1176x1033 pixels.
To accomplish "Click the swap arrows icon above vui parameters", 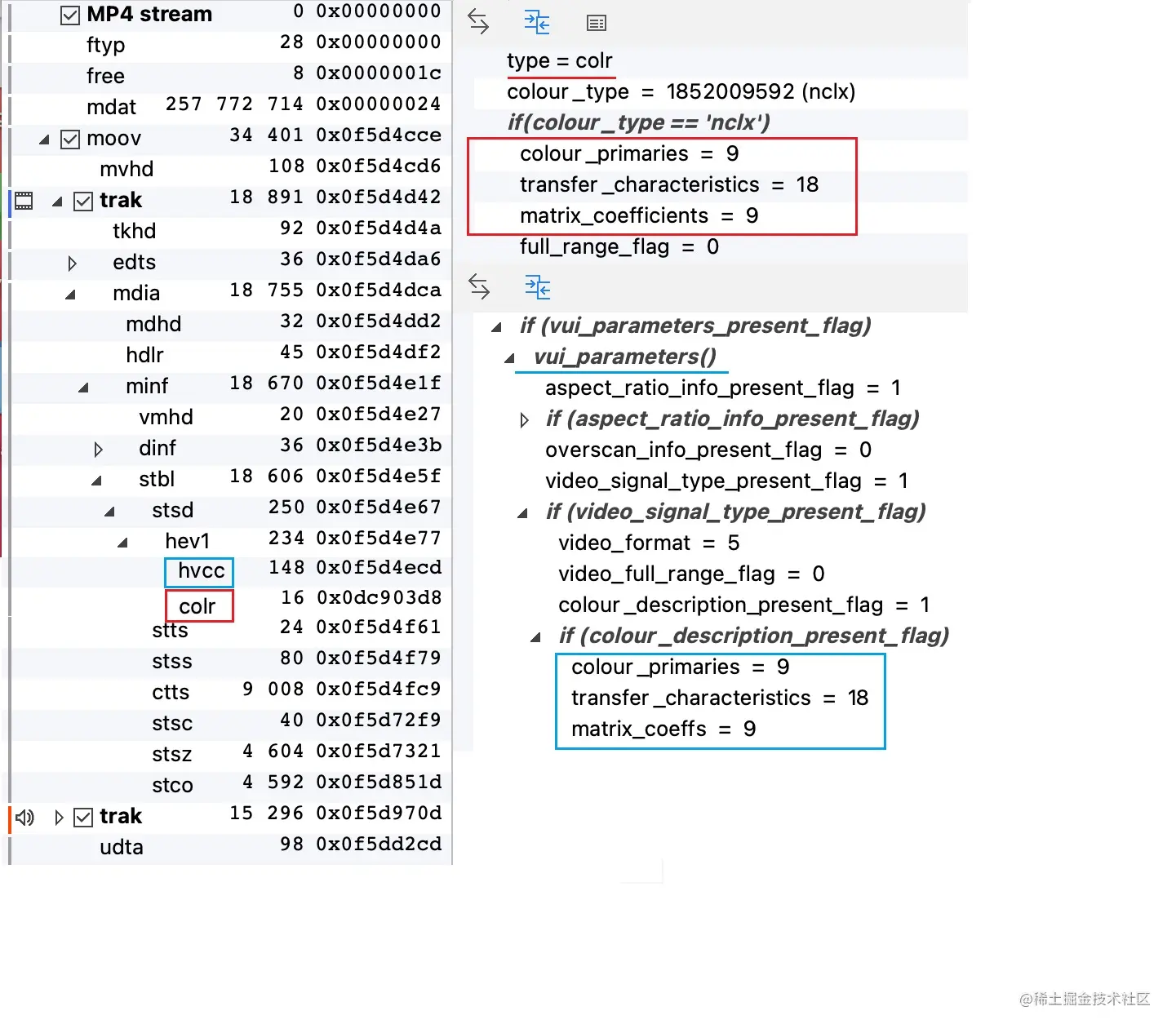I will (x=479, y=286).
